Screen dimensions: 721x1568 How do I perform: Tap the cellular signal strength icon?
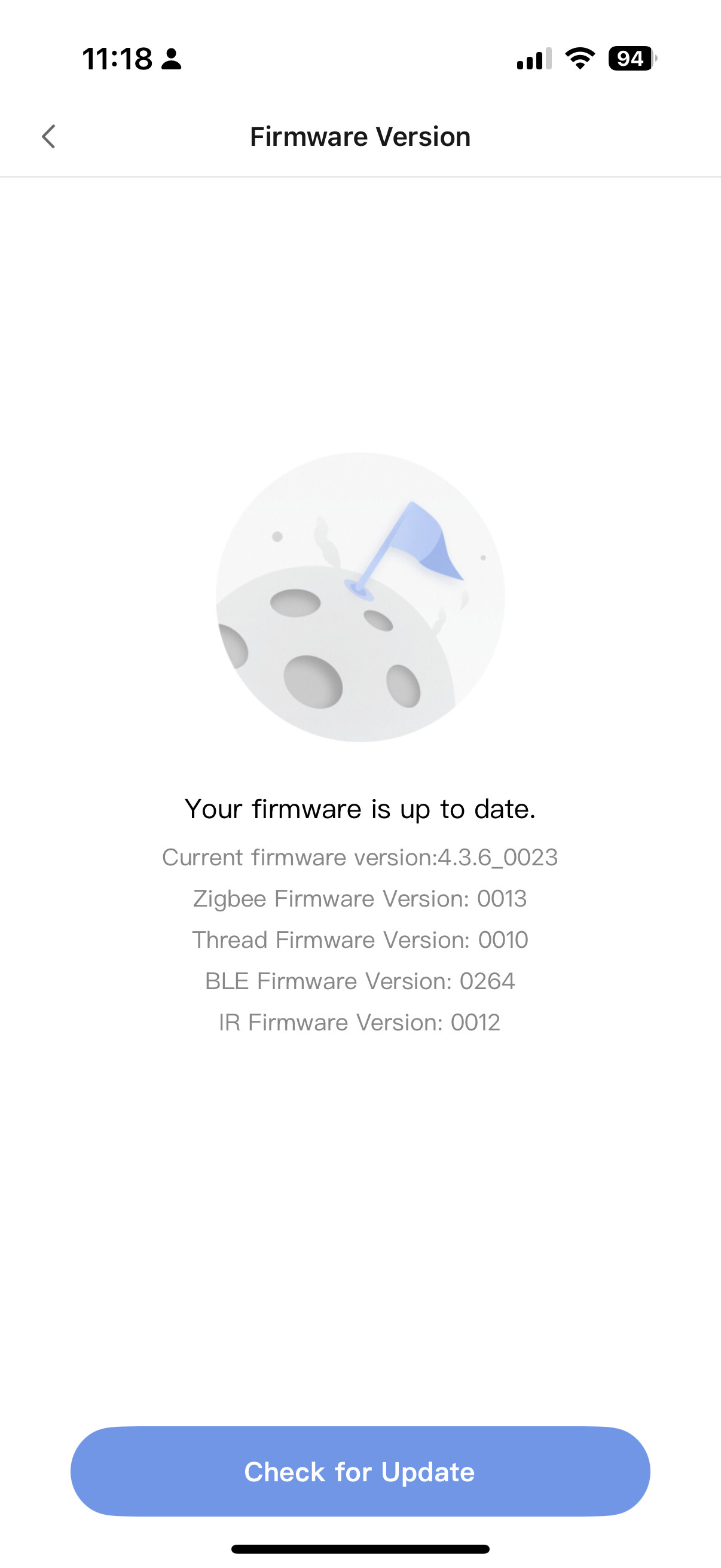click(534, 59)
